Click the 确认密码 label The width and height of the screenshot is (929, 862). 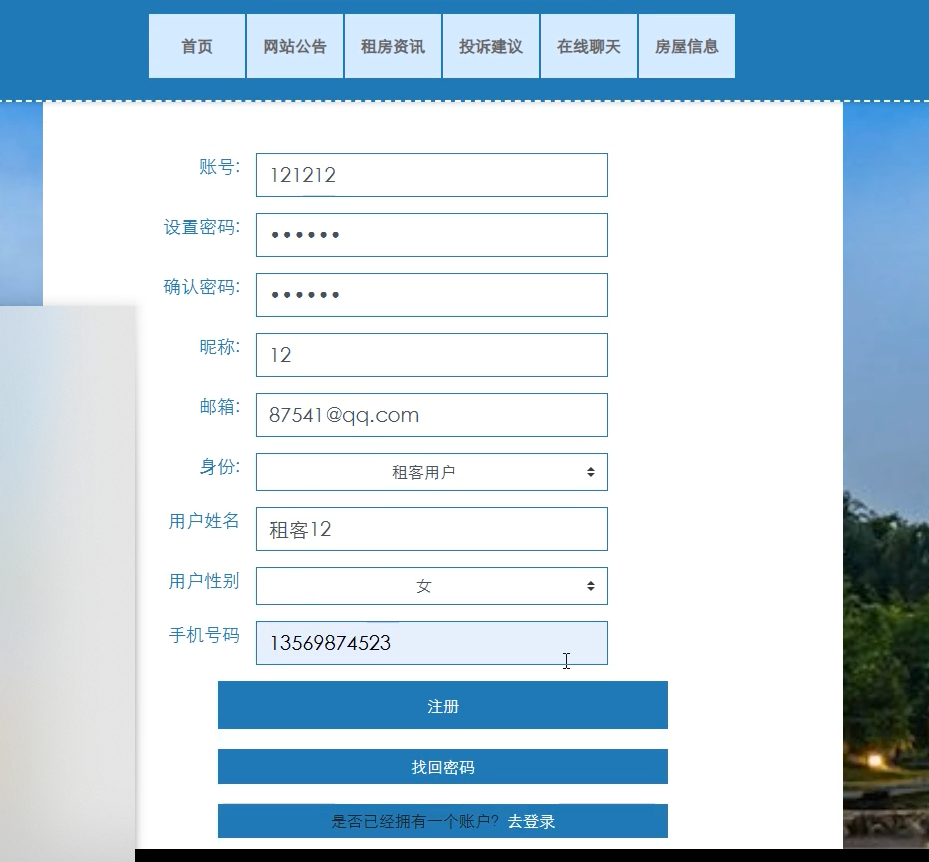coord(201,287)
